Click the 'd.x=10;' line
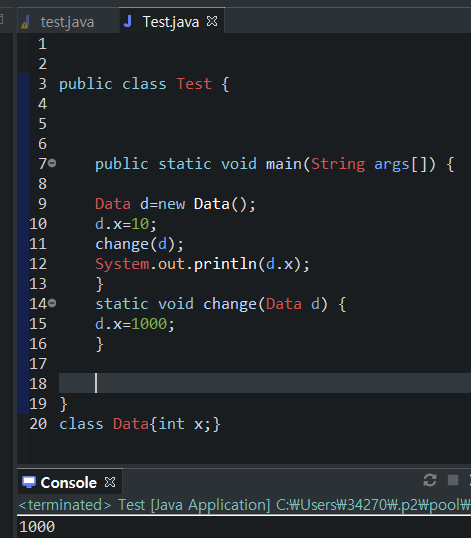The height and width of the screenshot is (538, 471). point(126,224)
